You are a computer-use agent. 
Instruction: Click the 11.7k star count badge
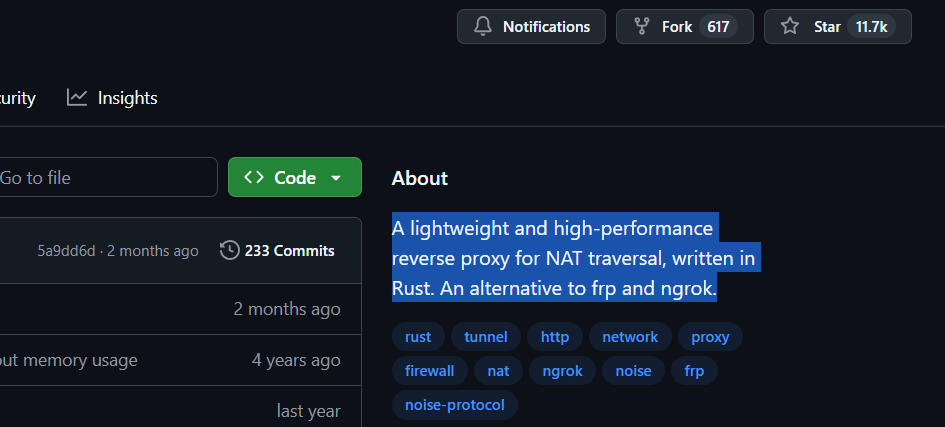click(x=871, y=27)
